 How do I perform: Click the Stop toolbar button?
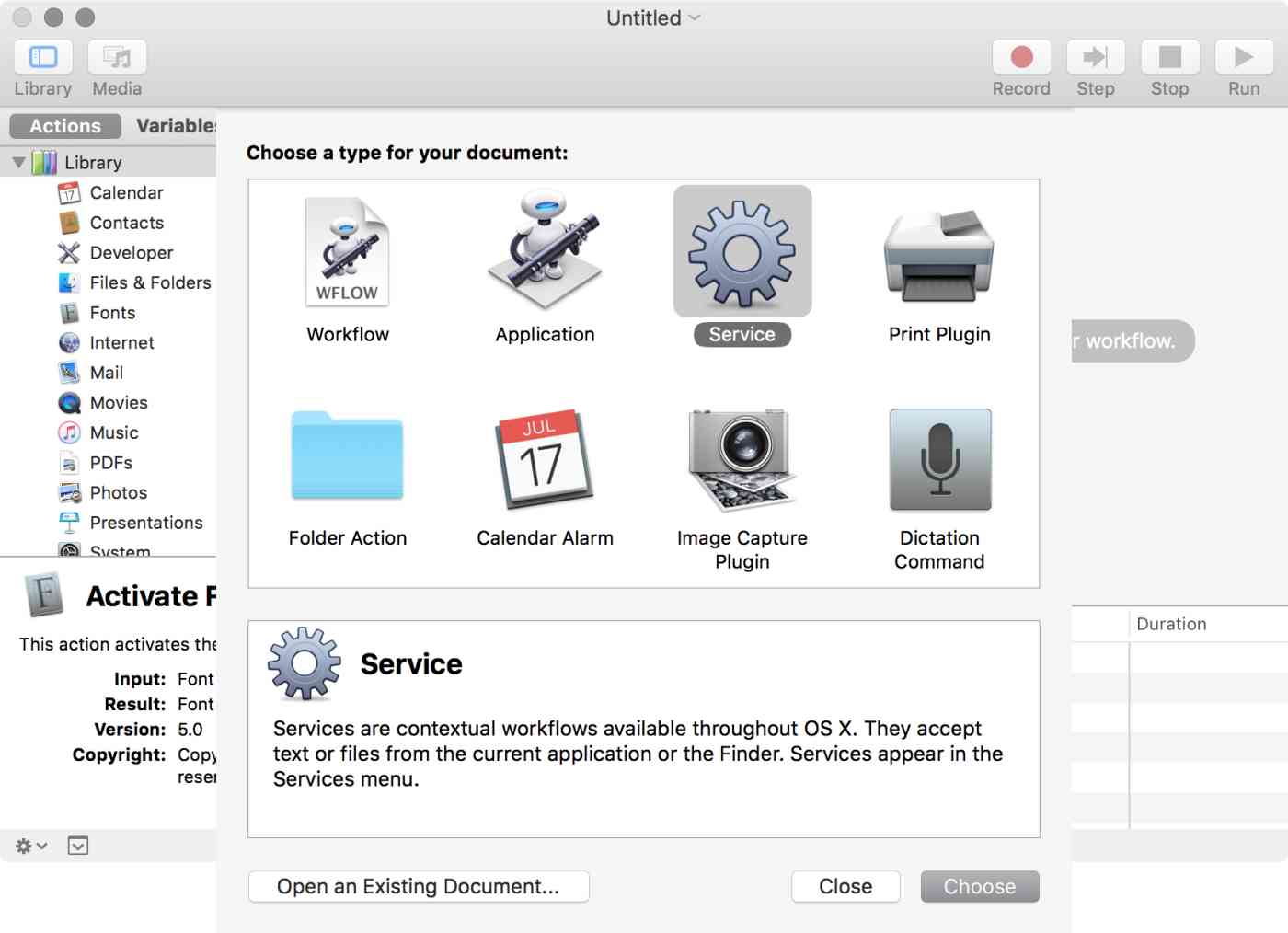pyautogui.click(x=1169, y=57)
